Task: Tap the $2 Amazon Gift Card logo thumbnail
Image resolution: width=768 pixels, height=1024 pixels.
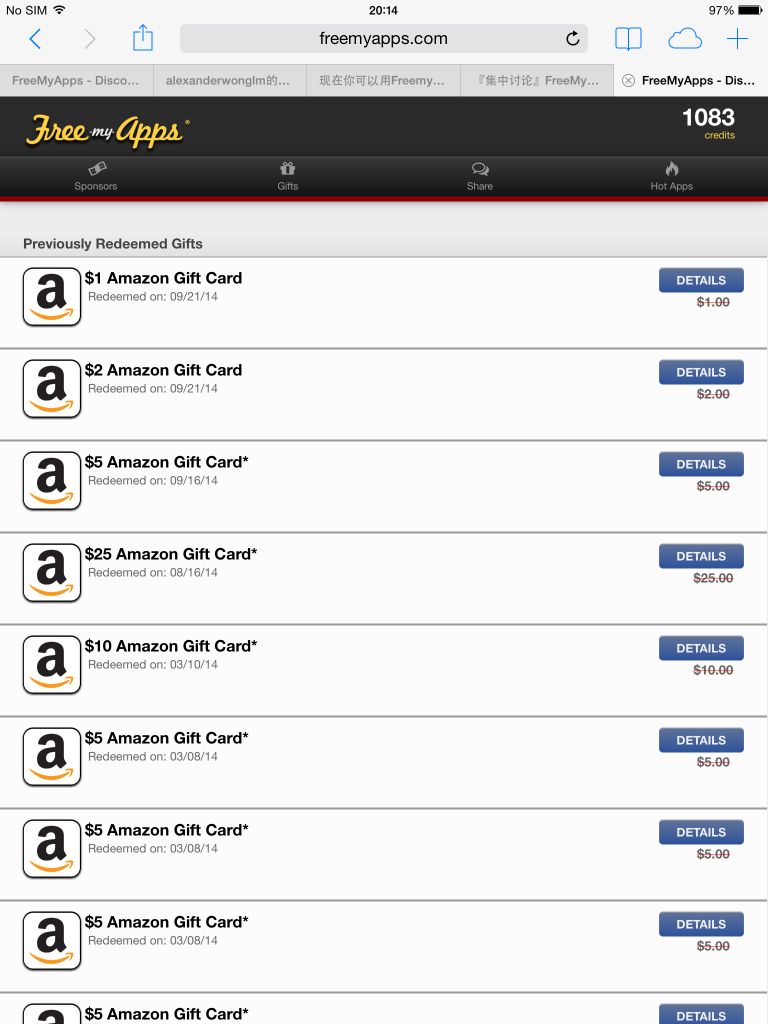Action: pos(52,389)
